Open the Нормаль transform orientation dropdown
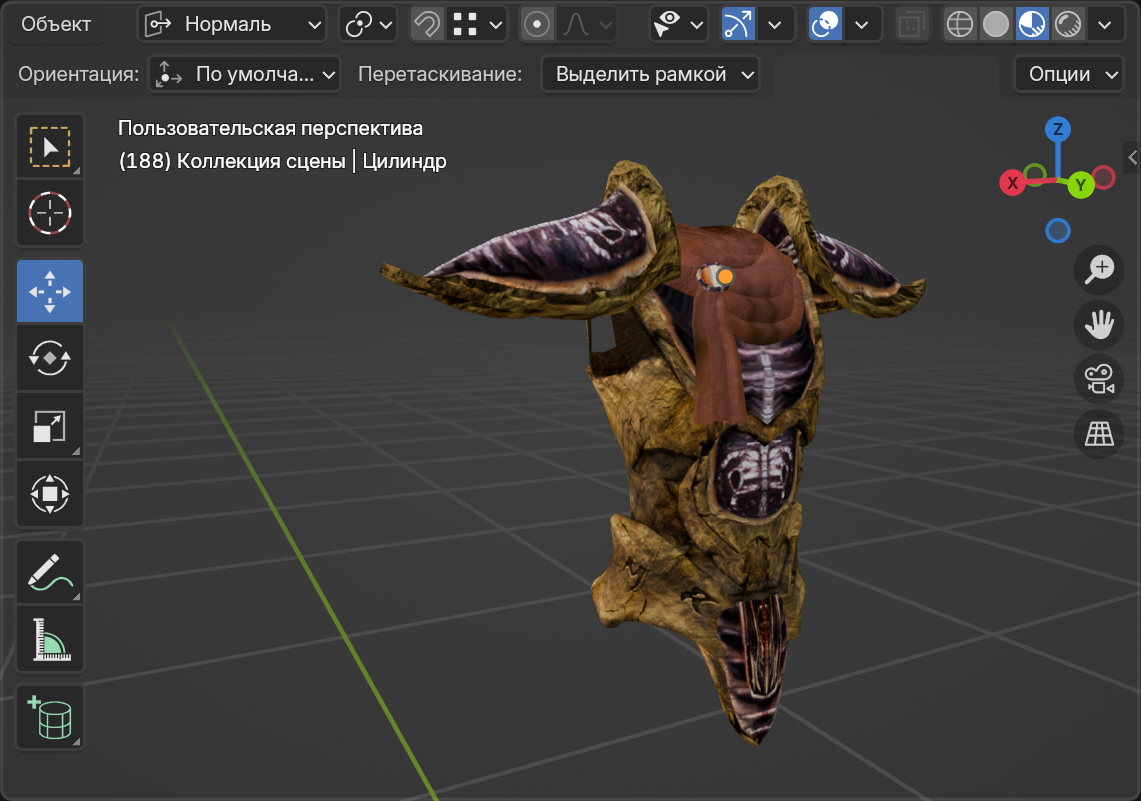 (x=232, y=24)
